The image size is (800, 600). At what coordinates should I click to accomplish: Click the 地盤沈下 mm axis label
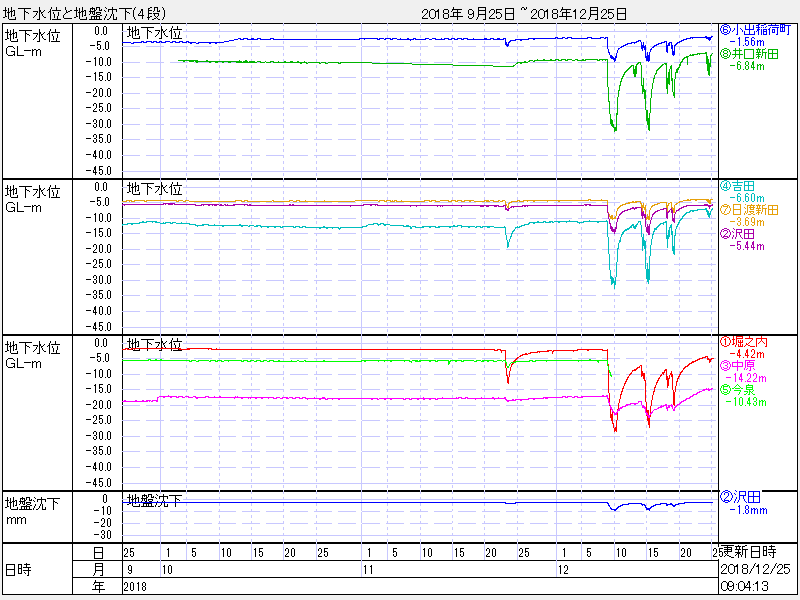pyautogui.click(x=34, y=512)
